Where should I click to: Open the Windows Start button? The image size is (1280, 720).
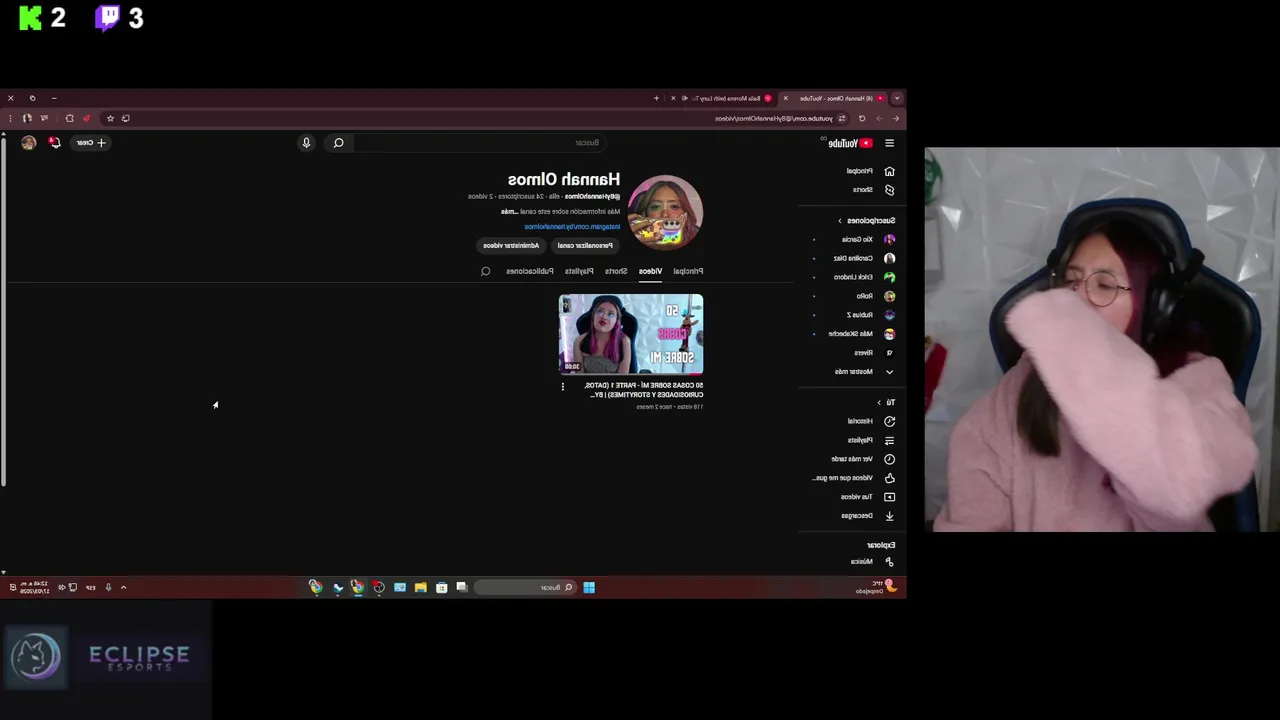click(589, 588)
